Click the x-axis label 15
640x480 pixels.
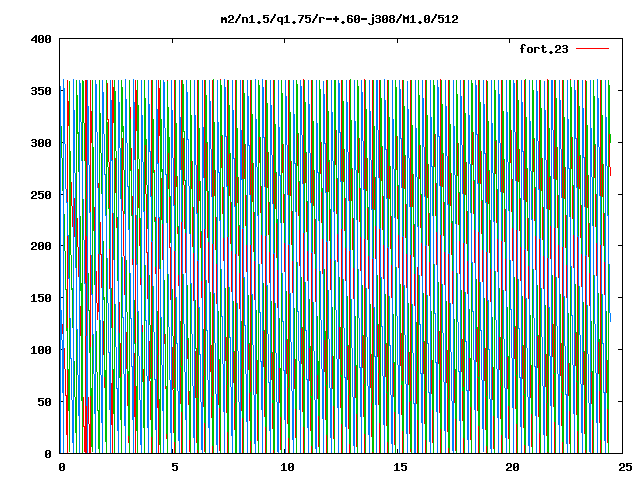click(x=400, y=467)
